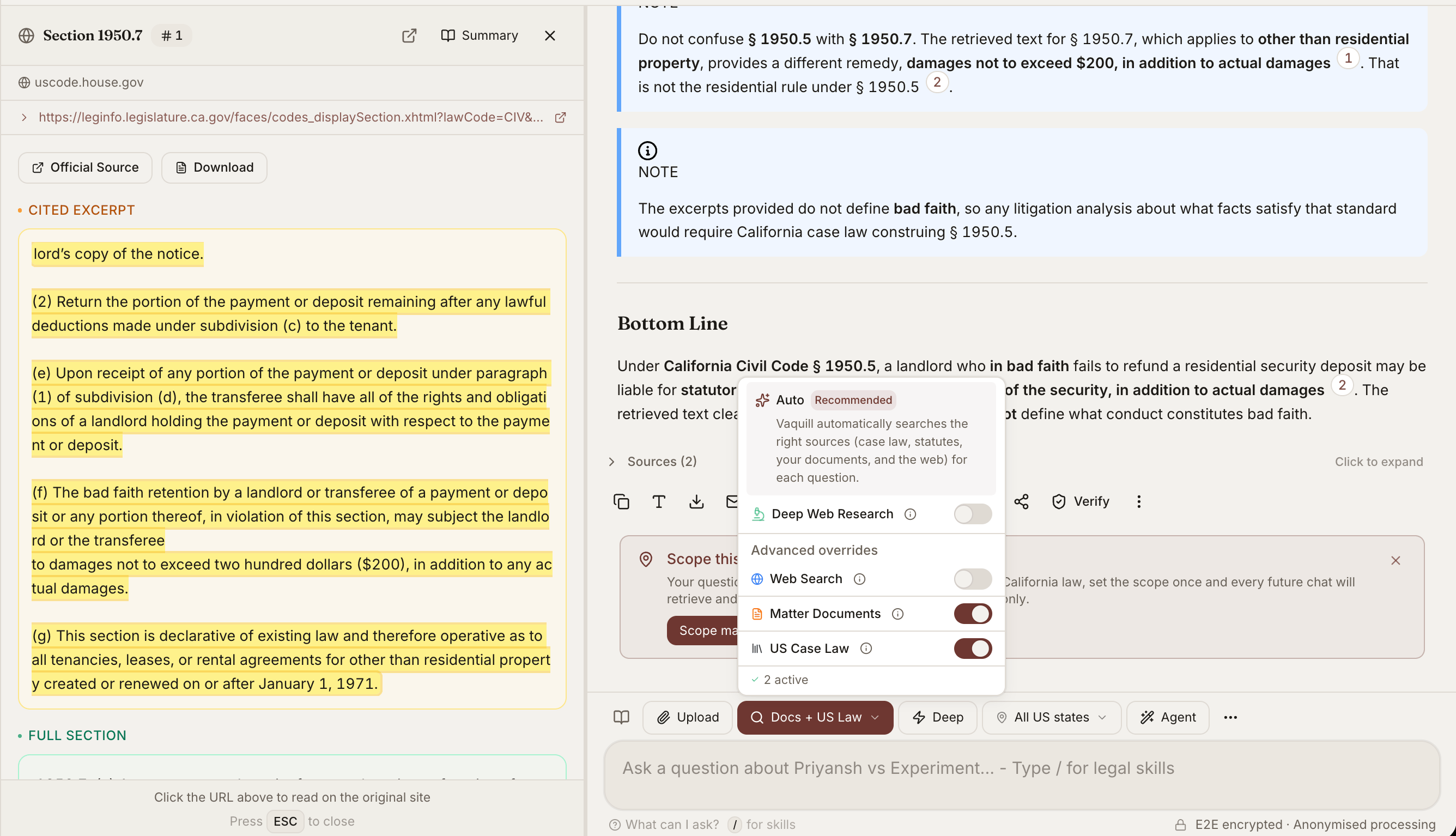
Task: Select the Auto Recommended mode
Action: (871, 438)
